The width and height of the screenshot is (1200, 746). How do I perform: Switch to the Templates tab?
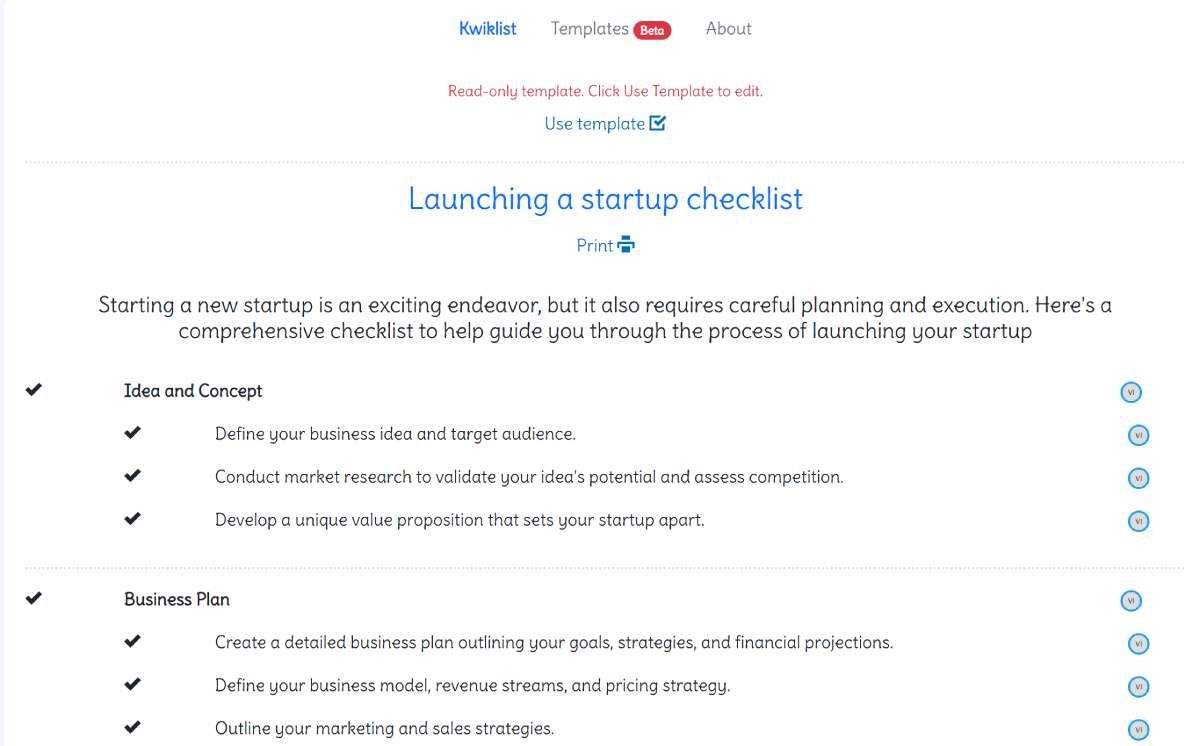click(590, 28)
